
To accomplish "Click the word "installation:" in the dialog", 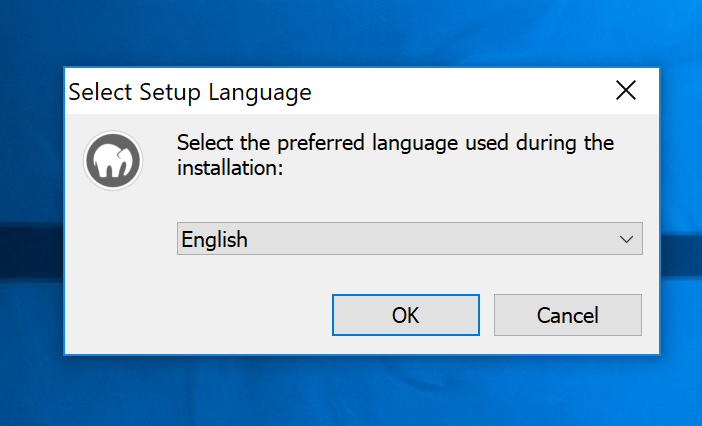I will point(231,169).
